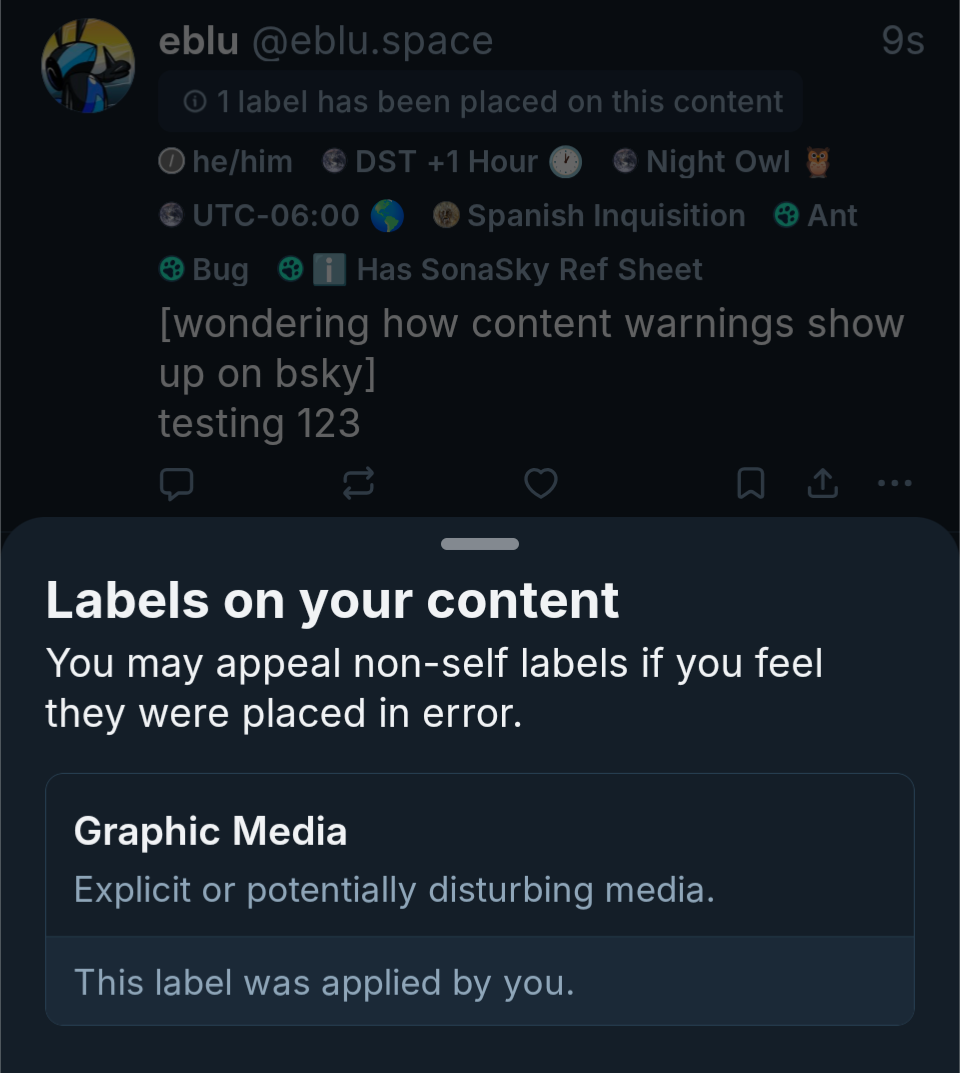Tap the 9s post timestamp
Screen dimensions: 960x1073
902,42
